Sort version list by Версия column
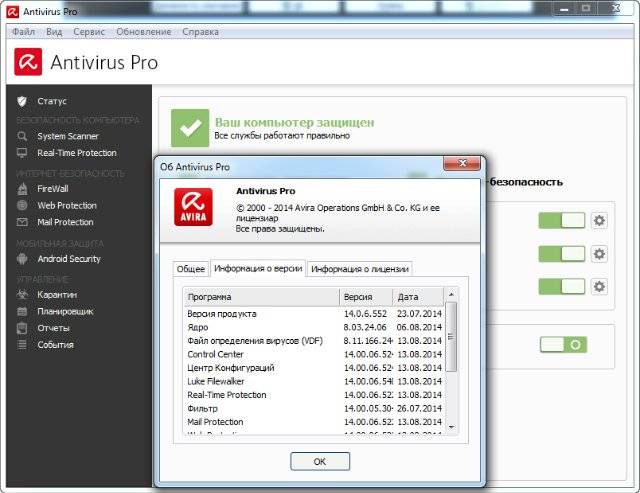The width and height of the screenshot is (640, 493). (x=366, y=297)
